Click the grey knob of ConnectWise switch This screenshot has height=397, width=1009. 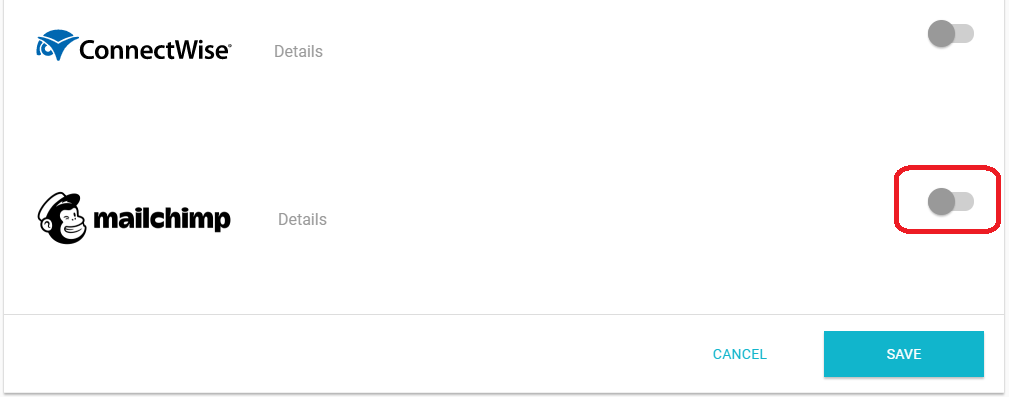[x=941, y=33]
